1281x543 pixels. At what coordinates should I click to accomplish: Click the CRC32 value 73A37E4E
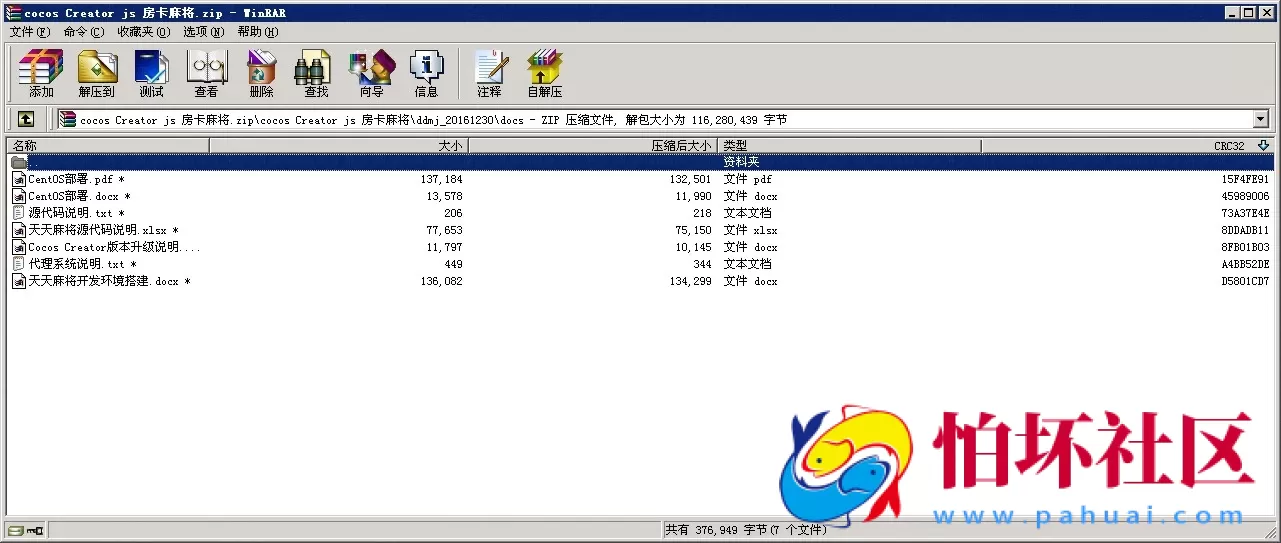pos(1245,213)
